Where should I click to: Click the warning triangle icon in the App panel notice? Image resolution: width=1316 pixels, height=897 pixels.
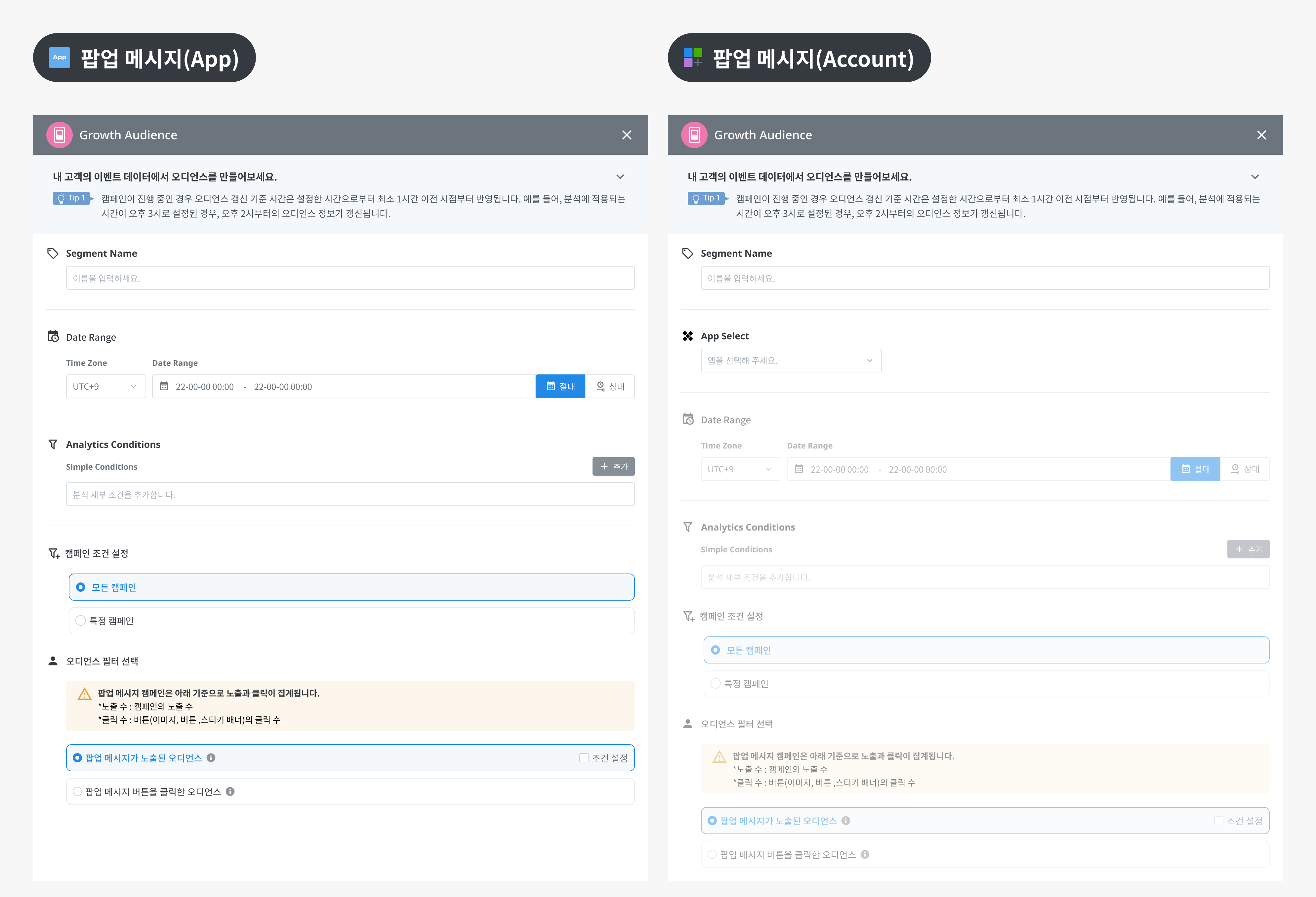84,694
